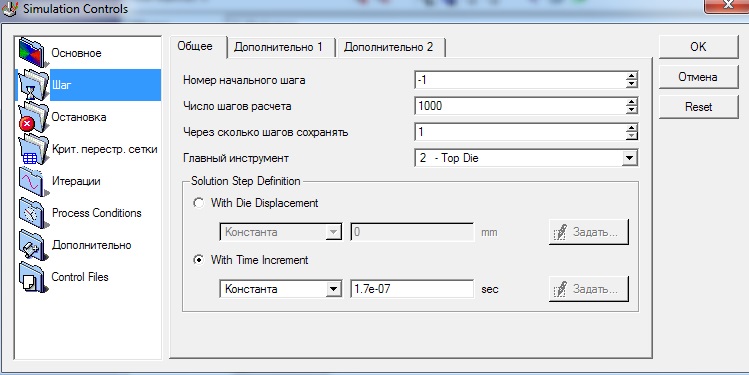Viewport: 749px width, 375px height.
Task: Increase Номер начального шага with up arrow
Action: coord(631,76)
